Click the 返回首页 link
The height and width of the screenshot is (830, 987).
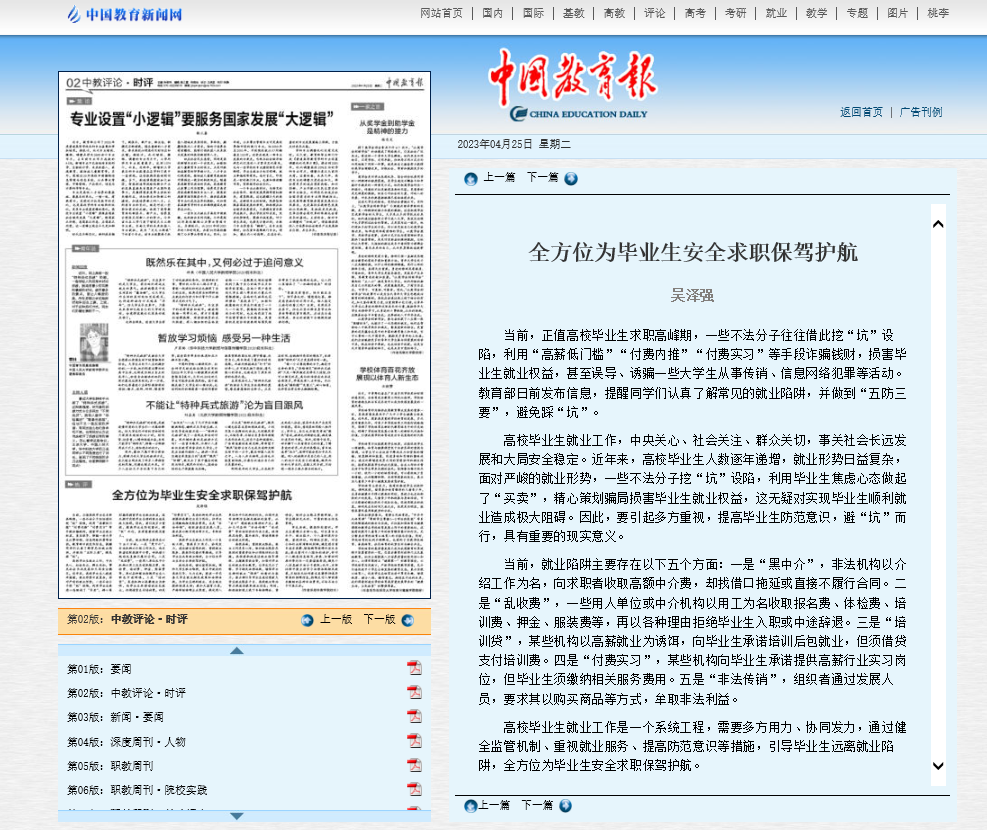(x=861, y=112)
